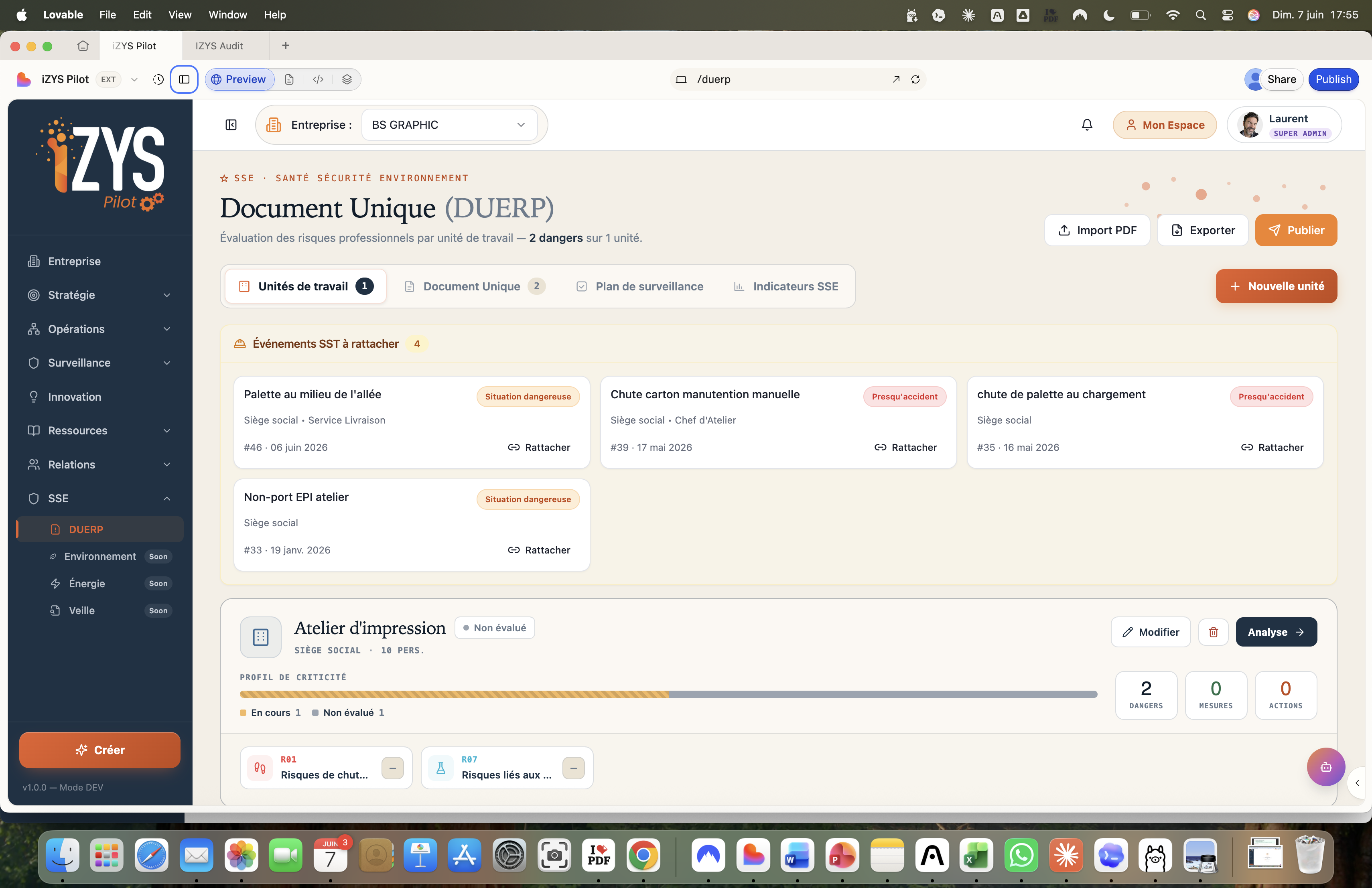This screenshot has height=888, width=1372.
Task: Open Entreprise in the sidebar
Action: [x=100, y=262]
